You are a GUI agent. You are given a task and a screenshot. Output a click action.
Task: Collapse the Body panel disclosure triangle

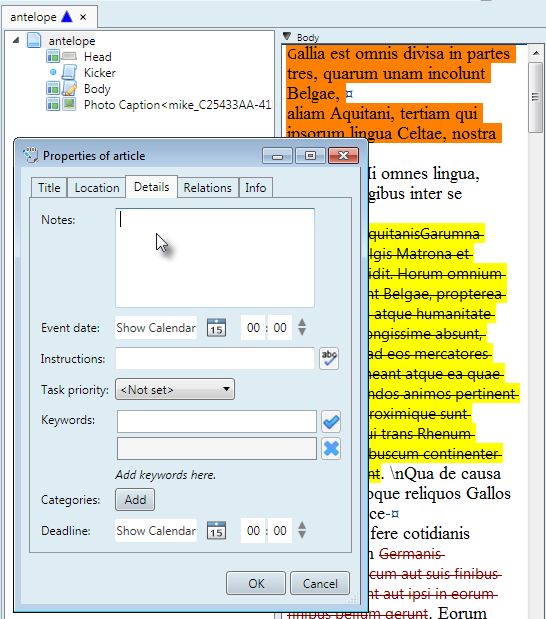(287, 37)
